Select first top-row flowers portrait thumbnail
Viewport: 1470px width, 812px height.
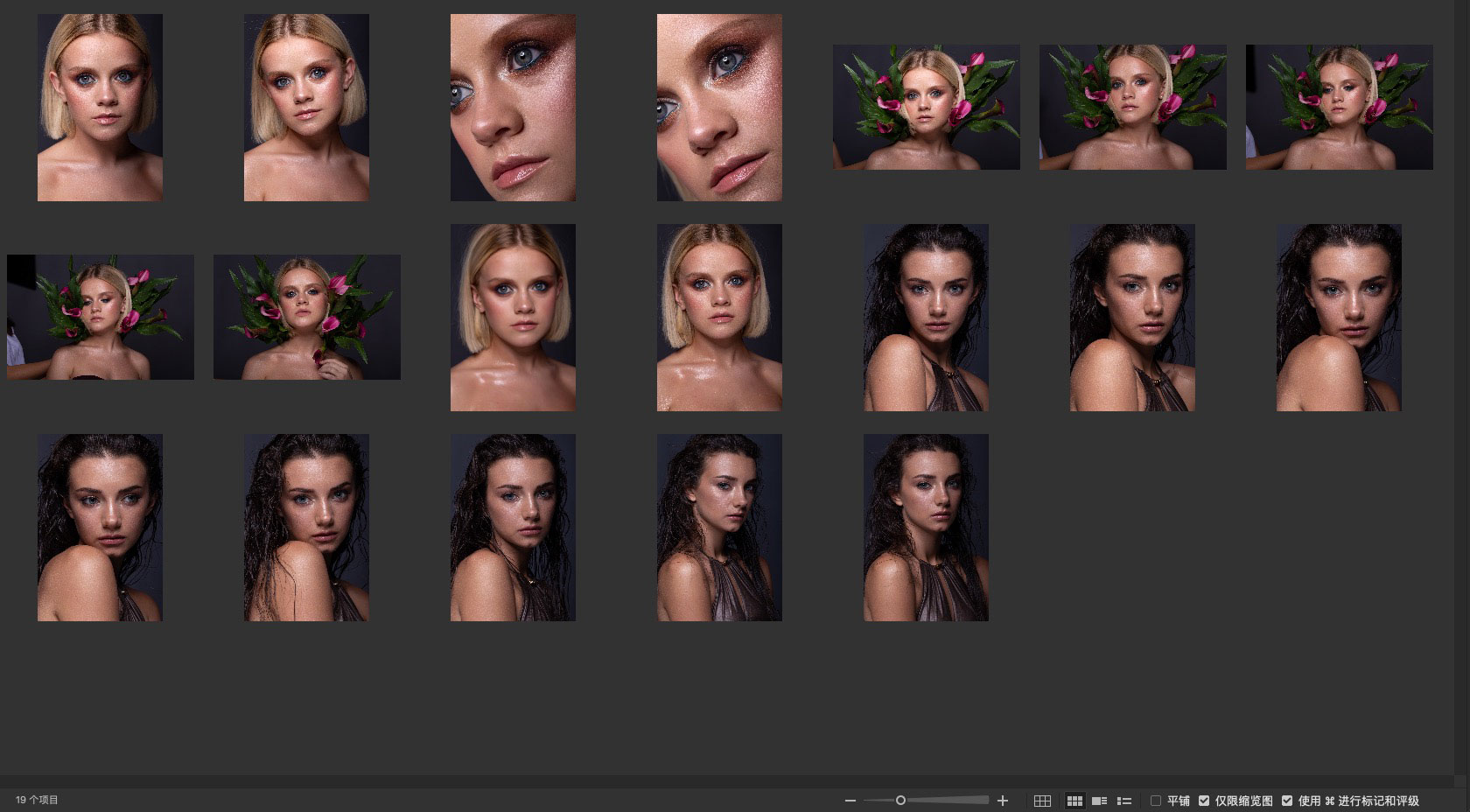pos(926,108)
